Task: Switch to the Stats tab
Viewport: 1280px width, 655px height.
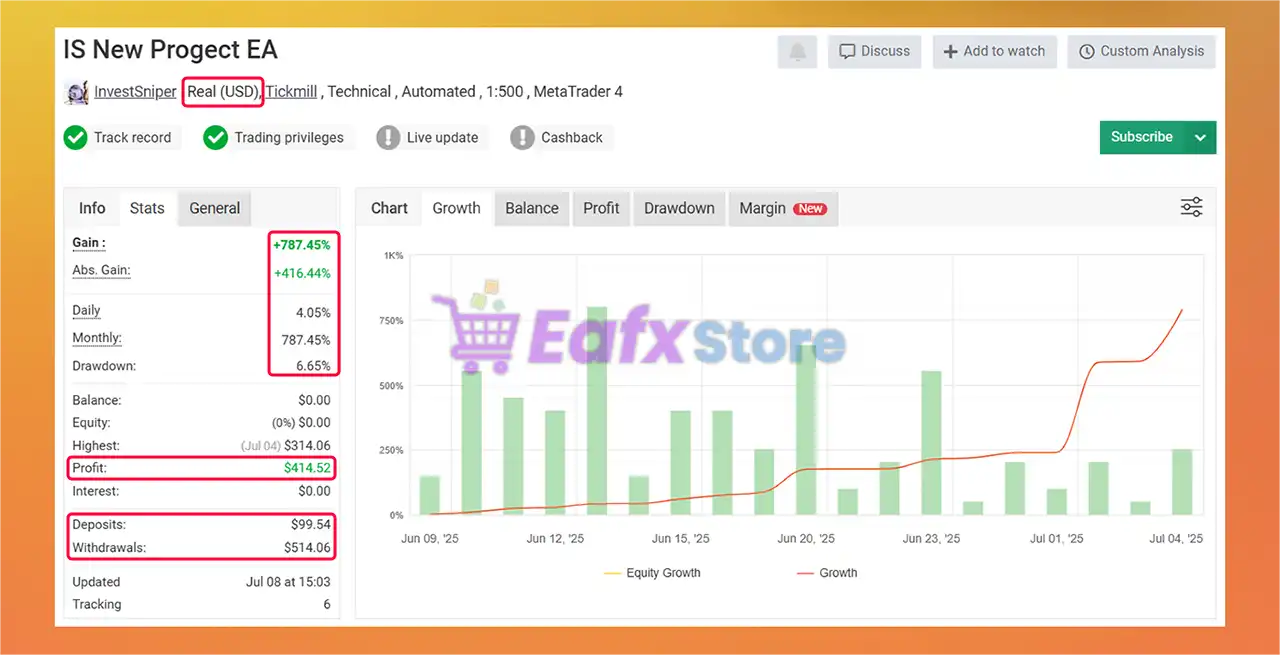Action: click(x=147, y=208)
